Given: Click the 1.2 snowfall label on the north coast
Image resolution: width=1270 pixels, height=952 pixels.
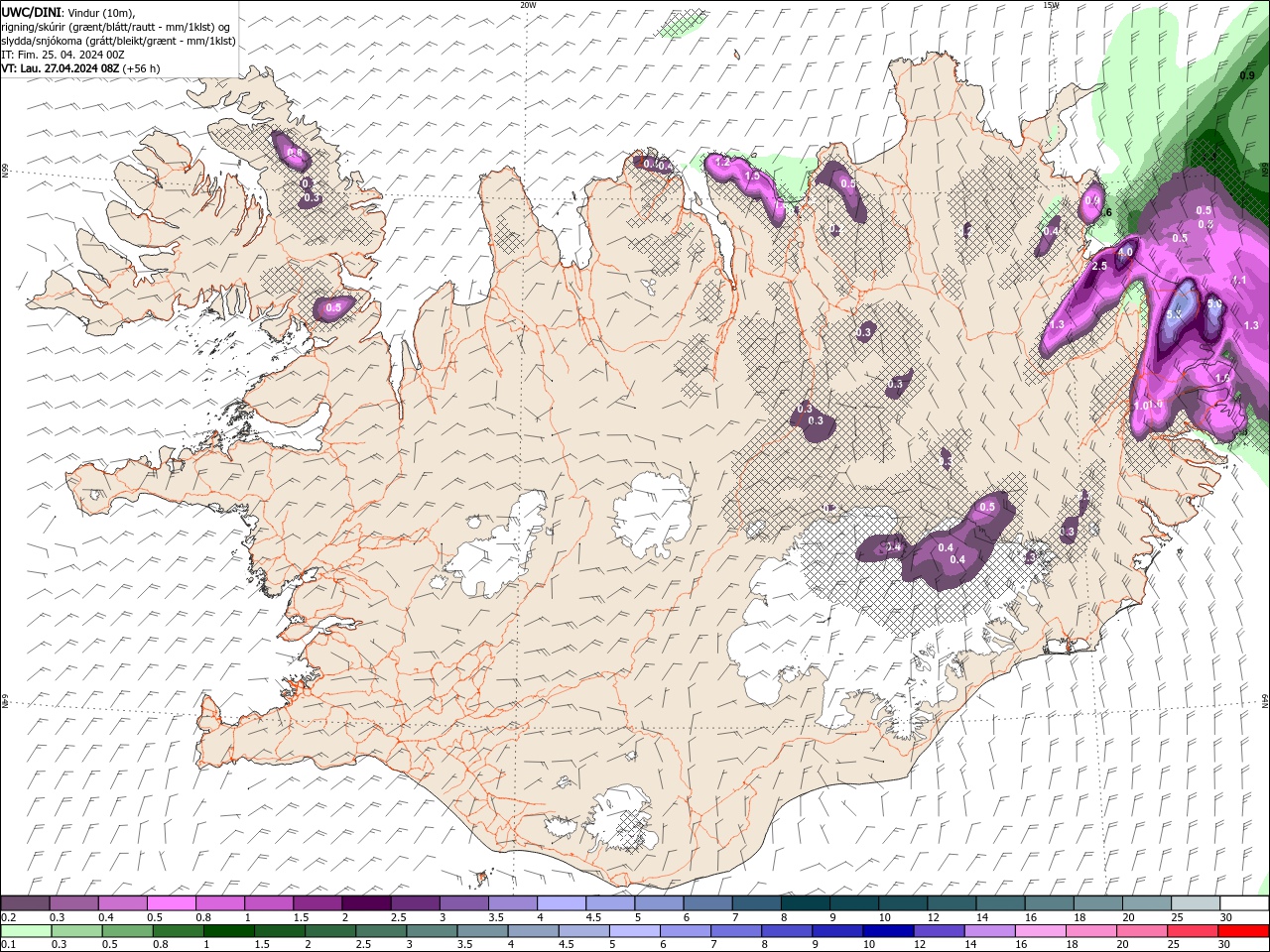Looking at the screenshot, I should pyautogui.click(x=722, y=162).
